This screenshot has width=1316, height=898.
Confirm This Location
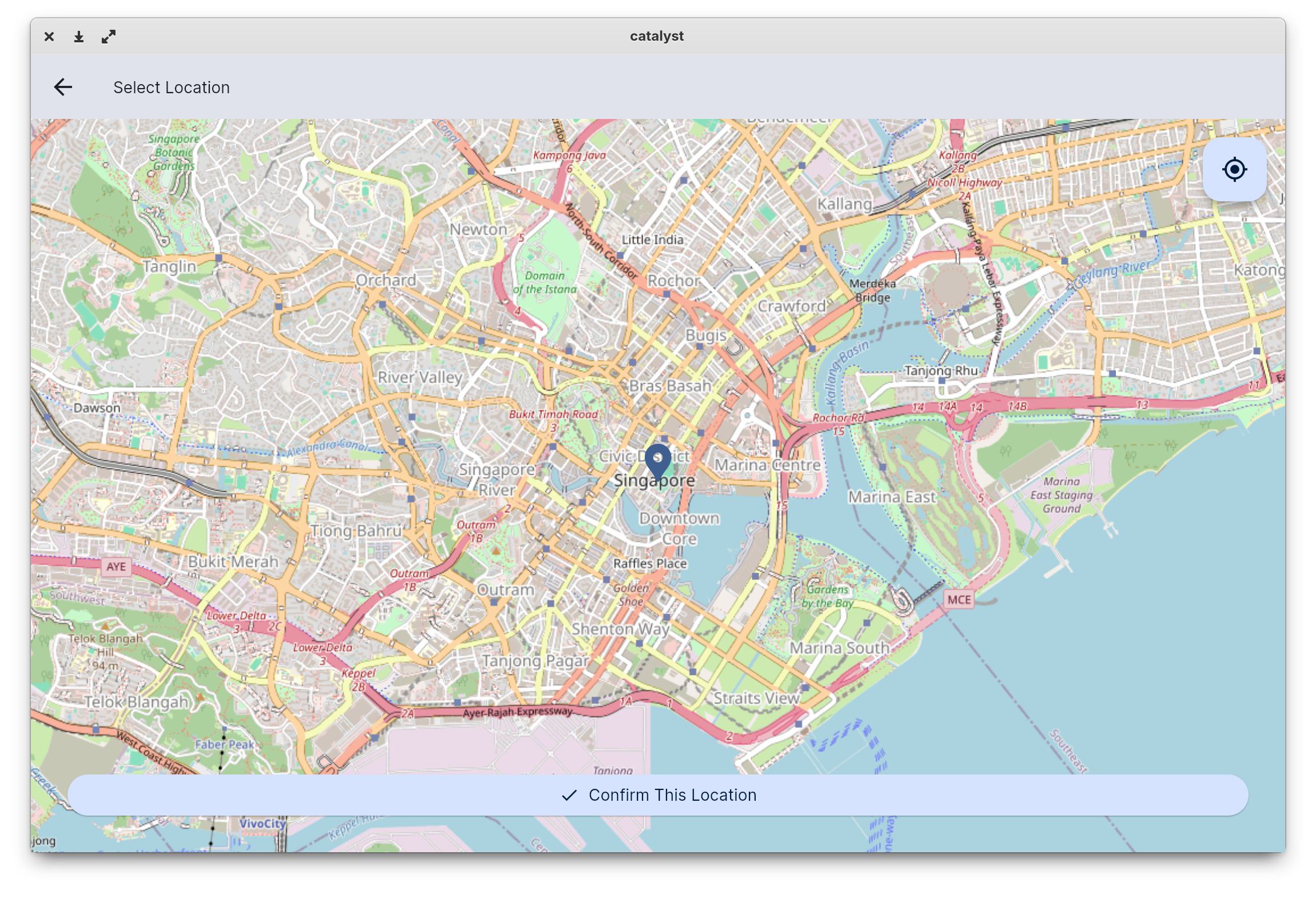[657, 795]
